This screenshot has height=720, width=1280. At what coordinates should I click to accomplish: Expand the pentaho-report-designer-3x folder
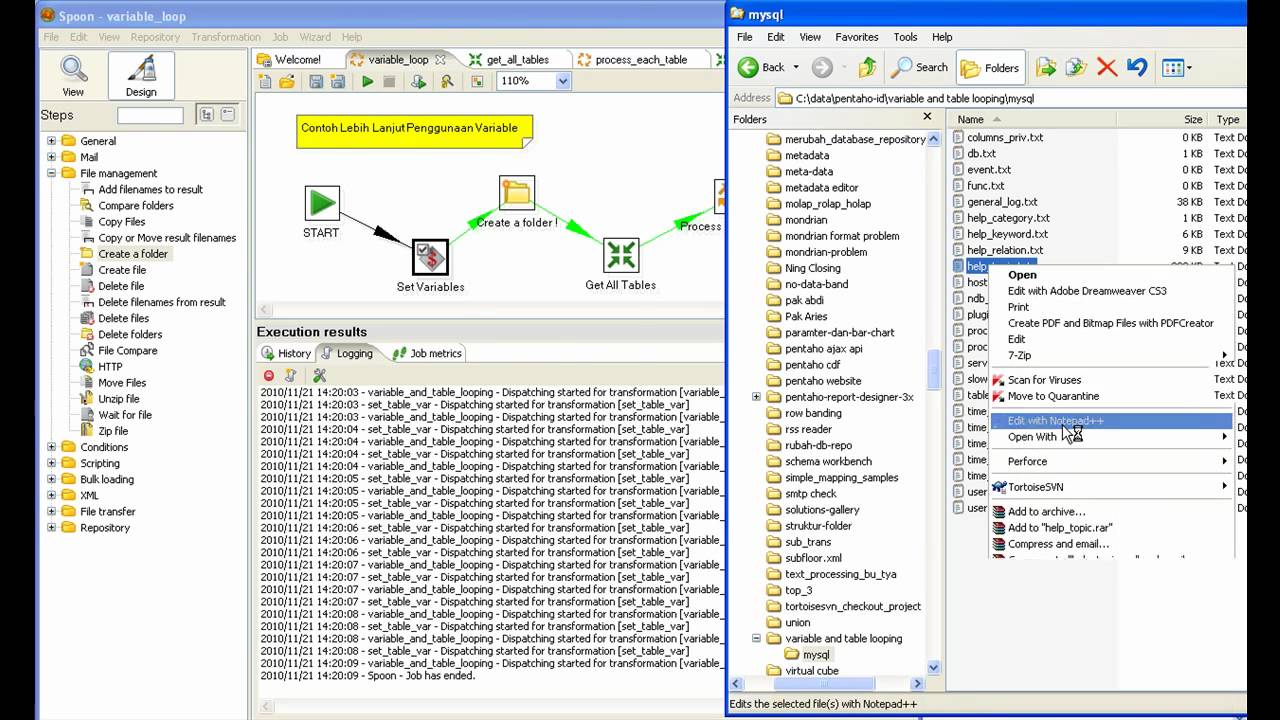point(756,397)
